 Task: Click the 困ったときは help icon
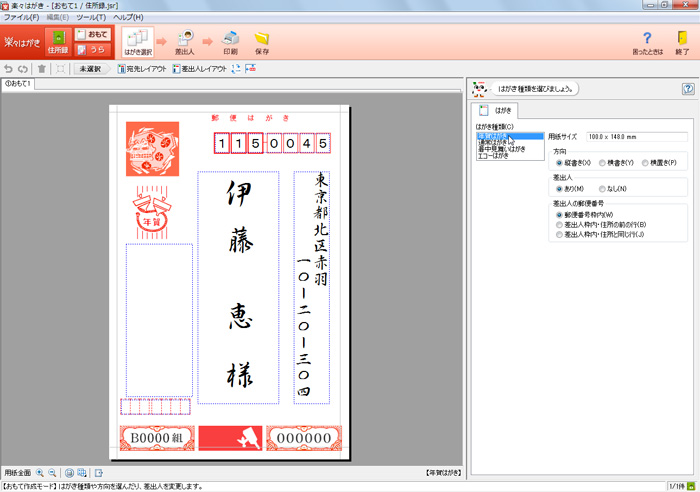point(646,42)
